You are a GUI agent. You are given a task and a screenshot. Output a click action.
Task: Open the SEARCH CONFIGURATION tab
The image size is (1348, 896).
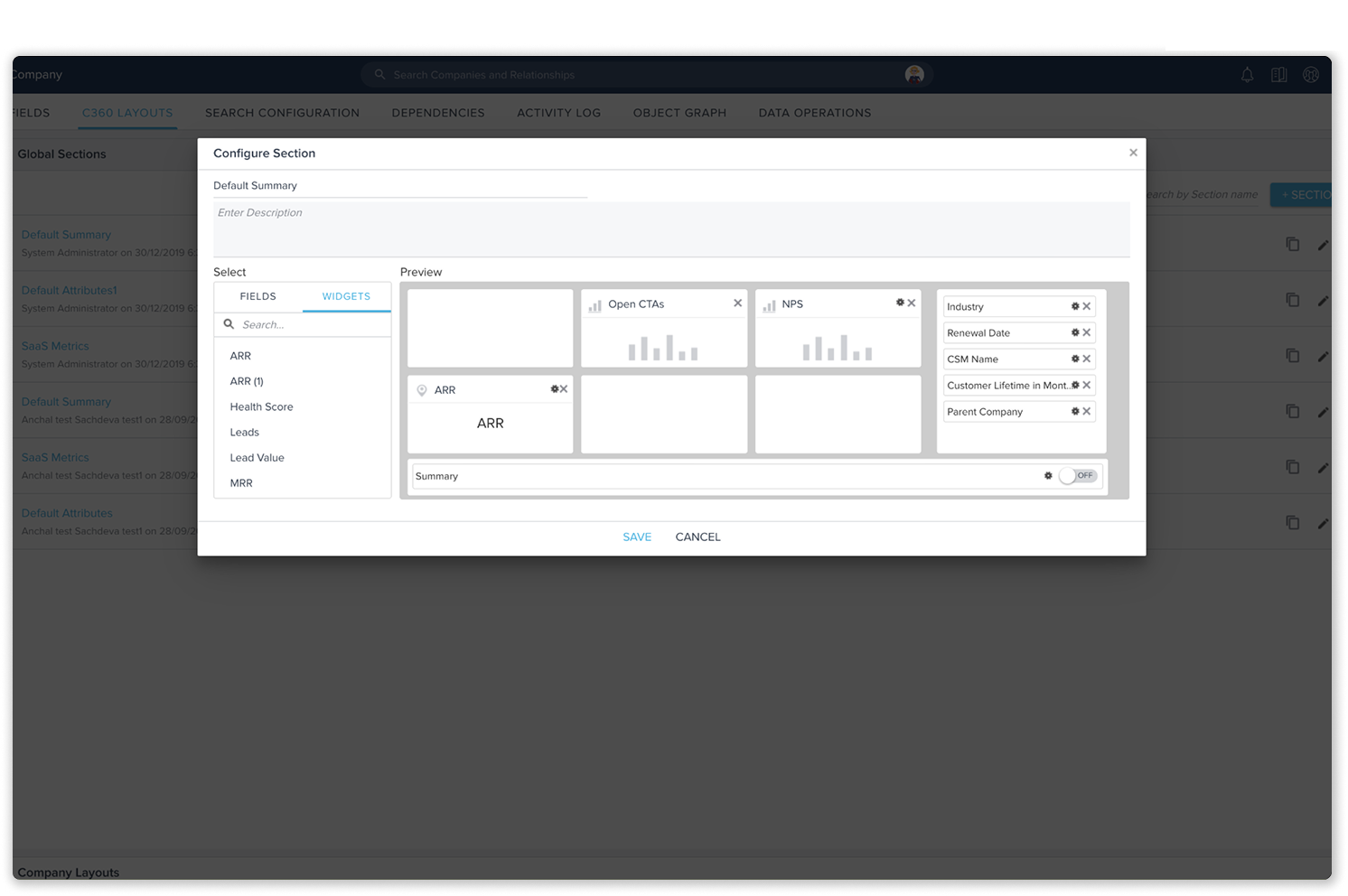click(x=282, y=113)
